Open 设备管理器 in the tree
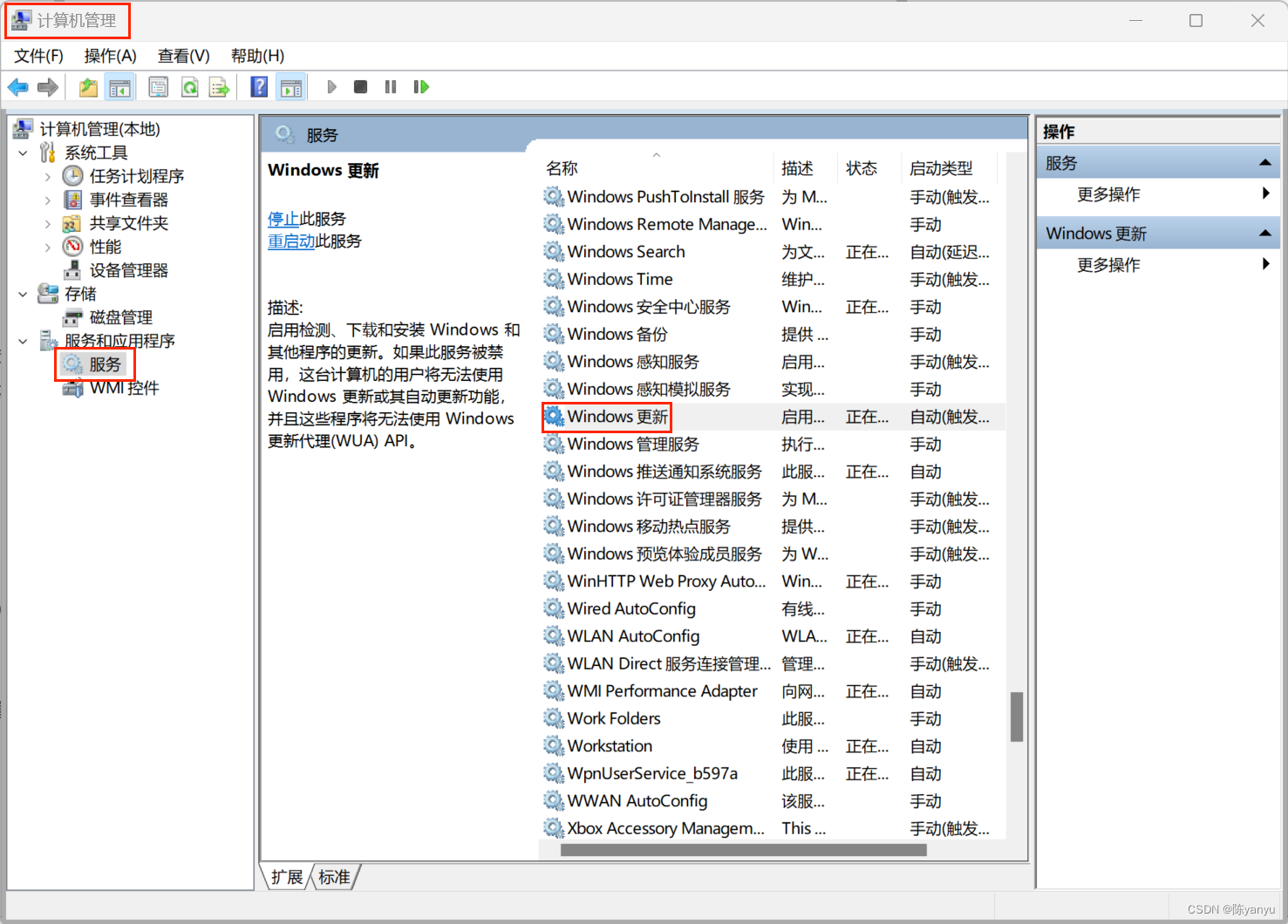The width and height of the screenshot is (1288, 924). (x=128, y=270)
